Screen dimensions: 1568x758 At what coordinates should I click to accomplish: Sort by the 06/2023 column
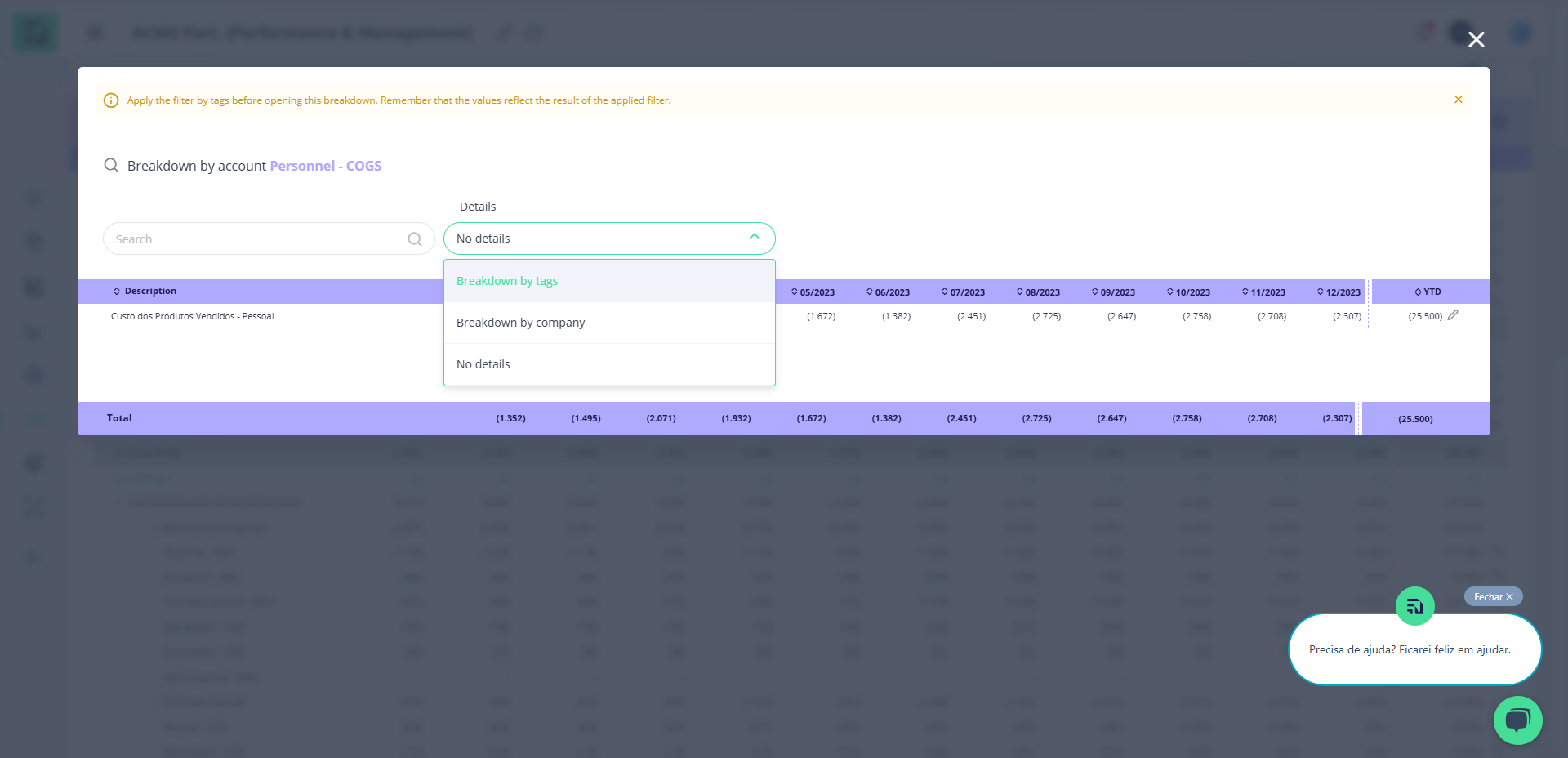tap(889, 292)
